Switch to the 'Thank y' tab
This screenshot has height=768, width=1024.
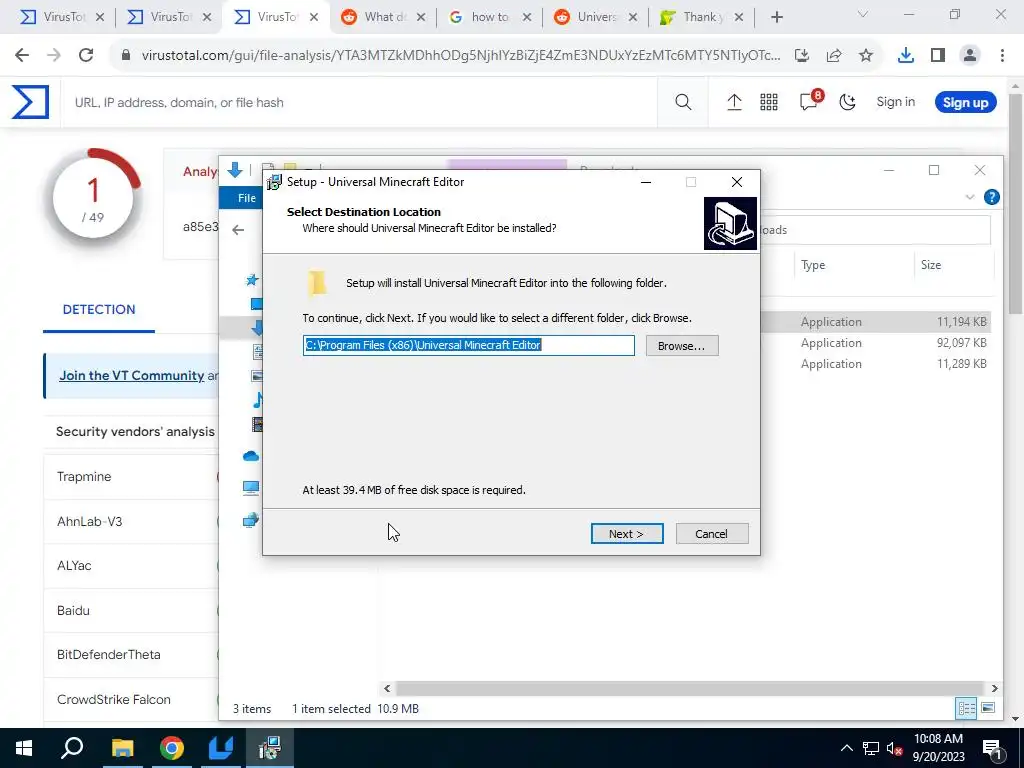702,17
